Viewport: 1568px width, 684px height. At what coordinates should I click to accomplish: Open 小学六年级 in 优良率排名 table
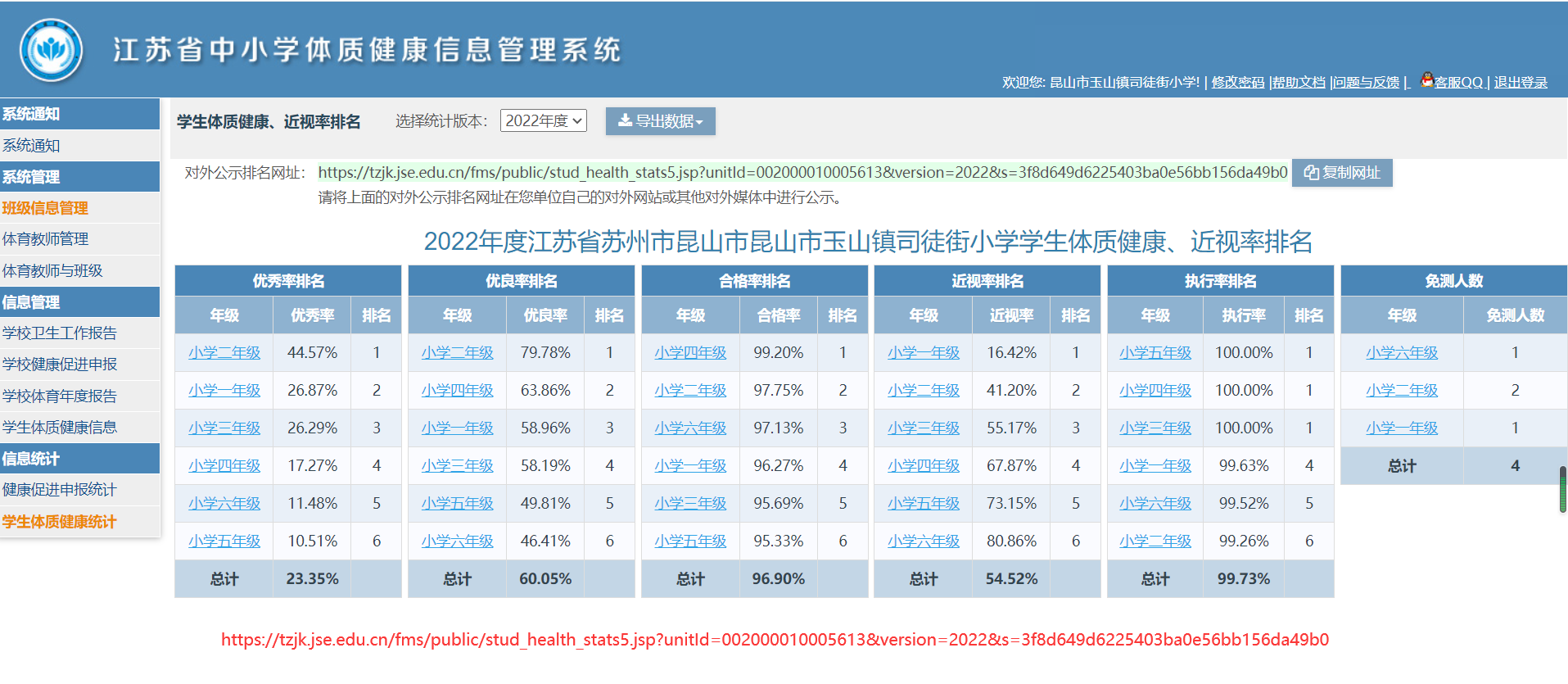click(x=458, y=541)
